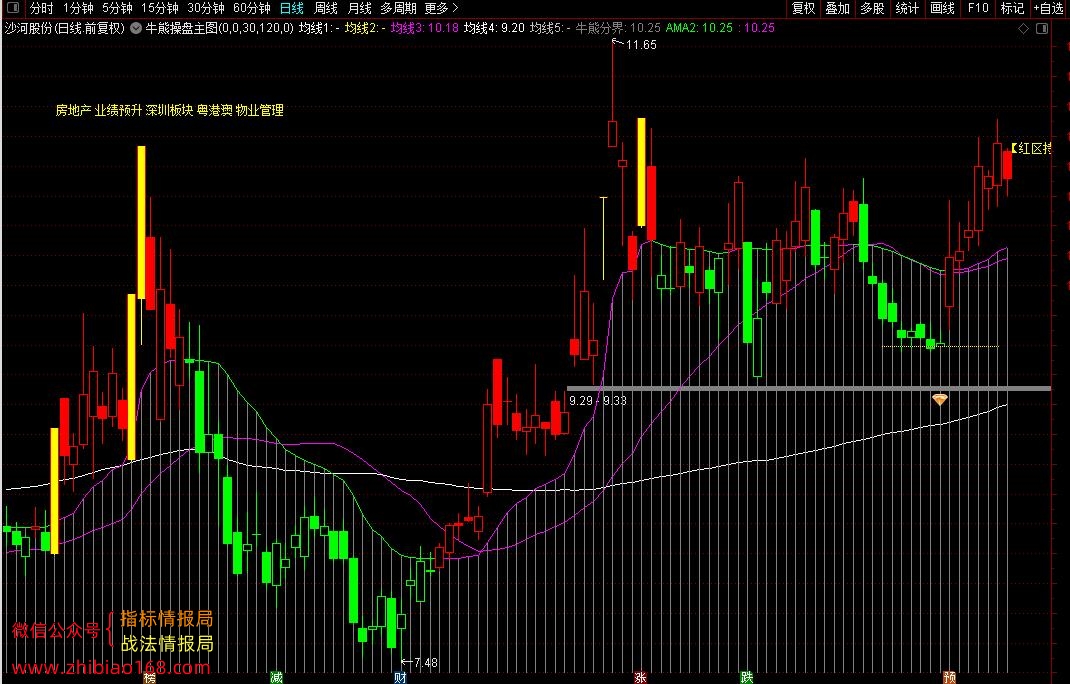Click the 牛熊分界: 10.25 legend

618,28
